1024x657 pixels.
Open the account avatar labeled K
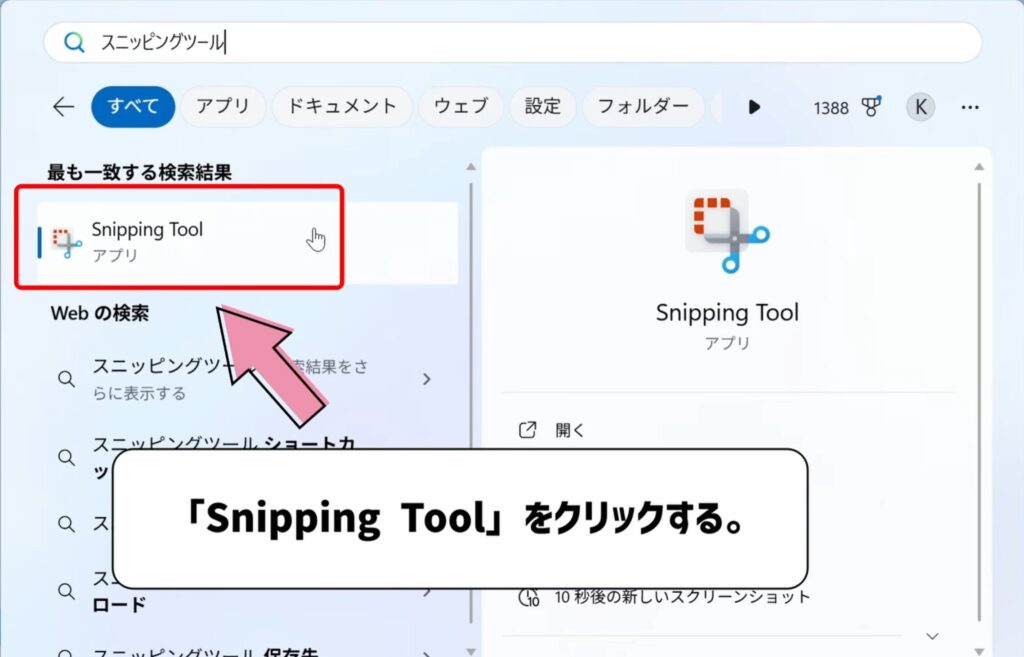tap(919, 107)
